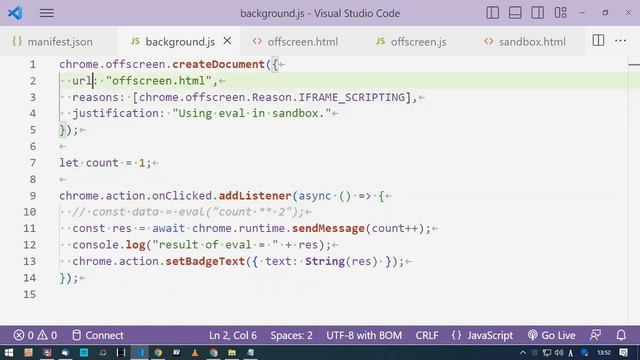Click the editor vertical scrollbar overview ruler
Viewport: 640px width, 360px height.
[634, 191]
